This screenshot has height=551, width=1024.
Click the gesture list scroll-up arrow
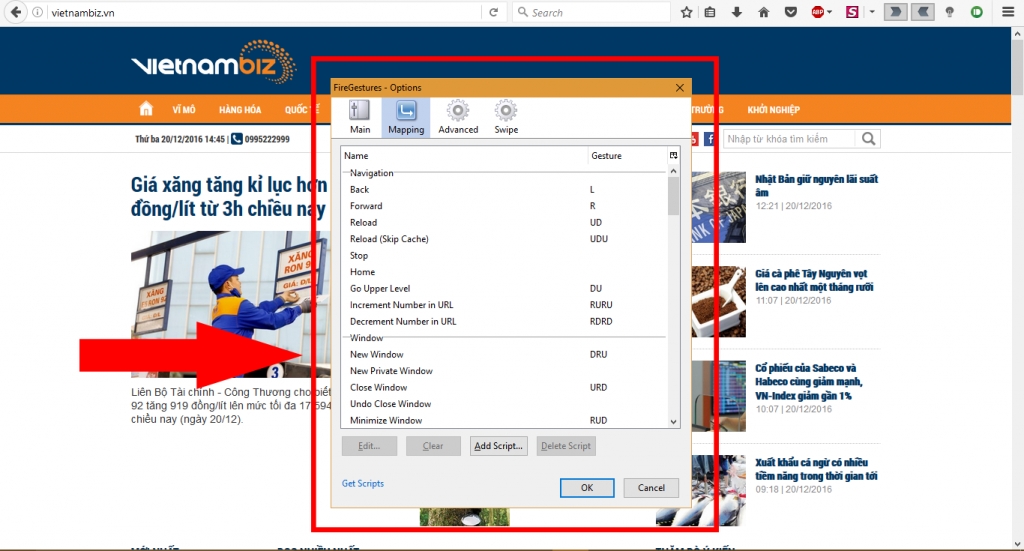673,170
